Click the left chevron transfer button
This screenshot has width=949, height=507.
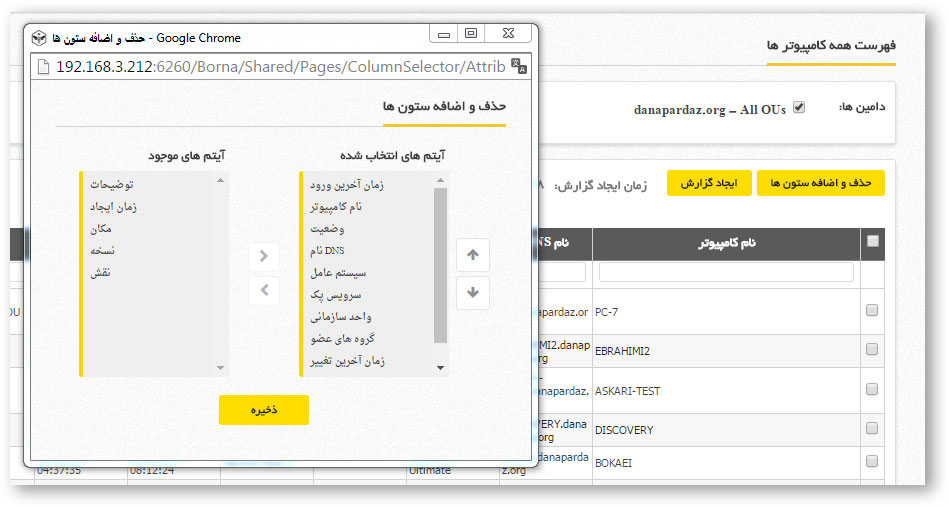(264, 290)
